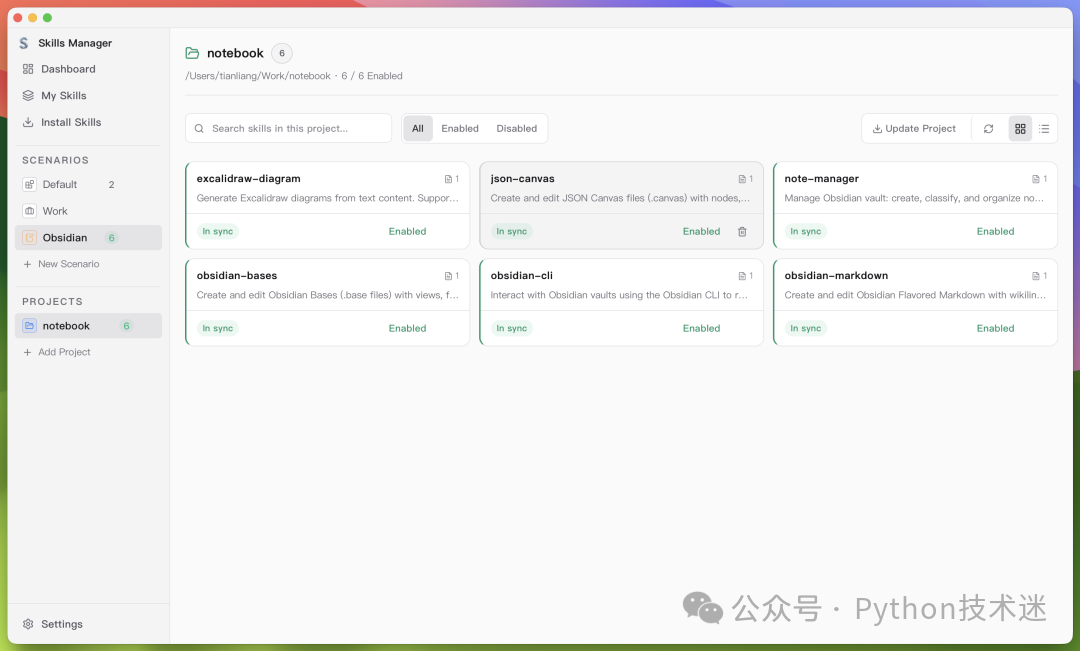Image resolution: width=1080 pixels, height=651 pixels.
Task: Toggle Enabled on json-canvas
Action: coord(701,231)
